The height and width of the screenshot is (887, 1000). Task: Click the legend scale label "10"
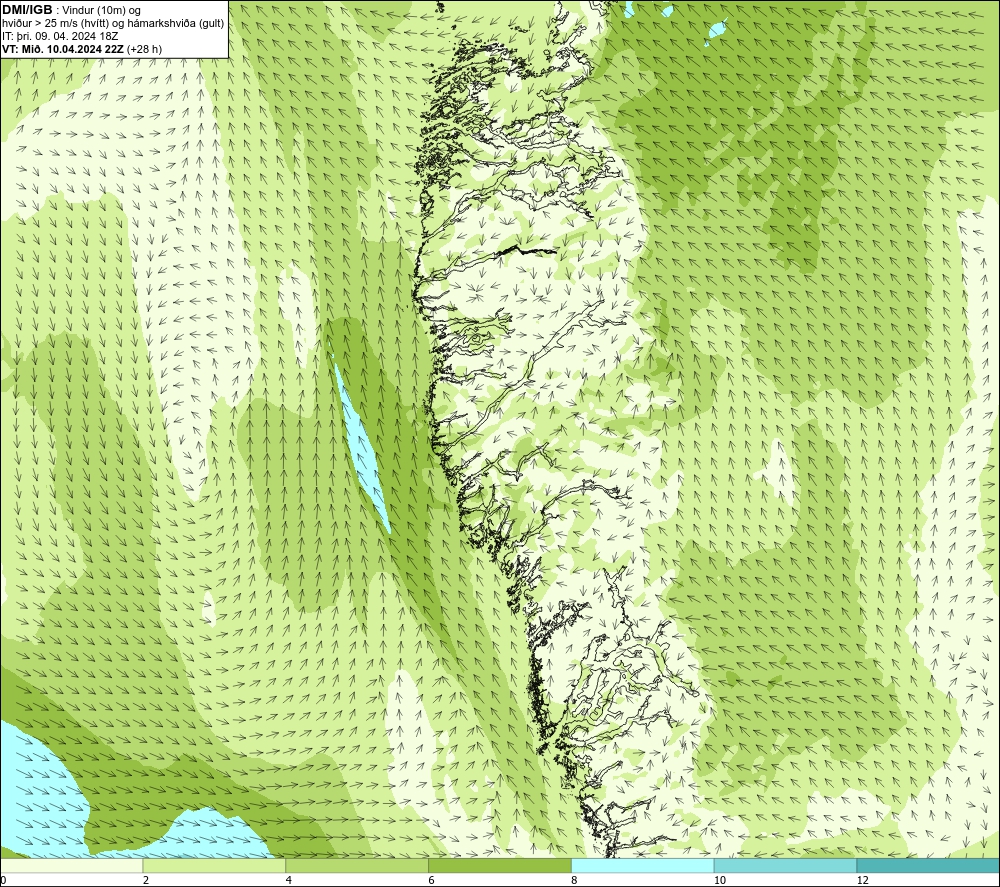720,880
